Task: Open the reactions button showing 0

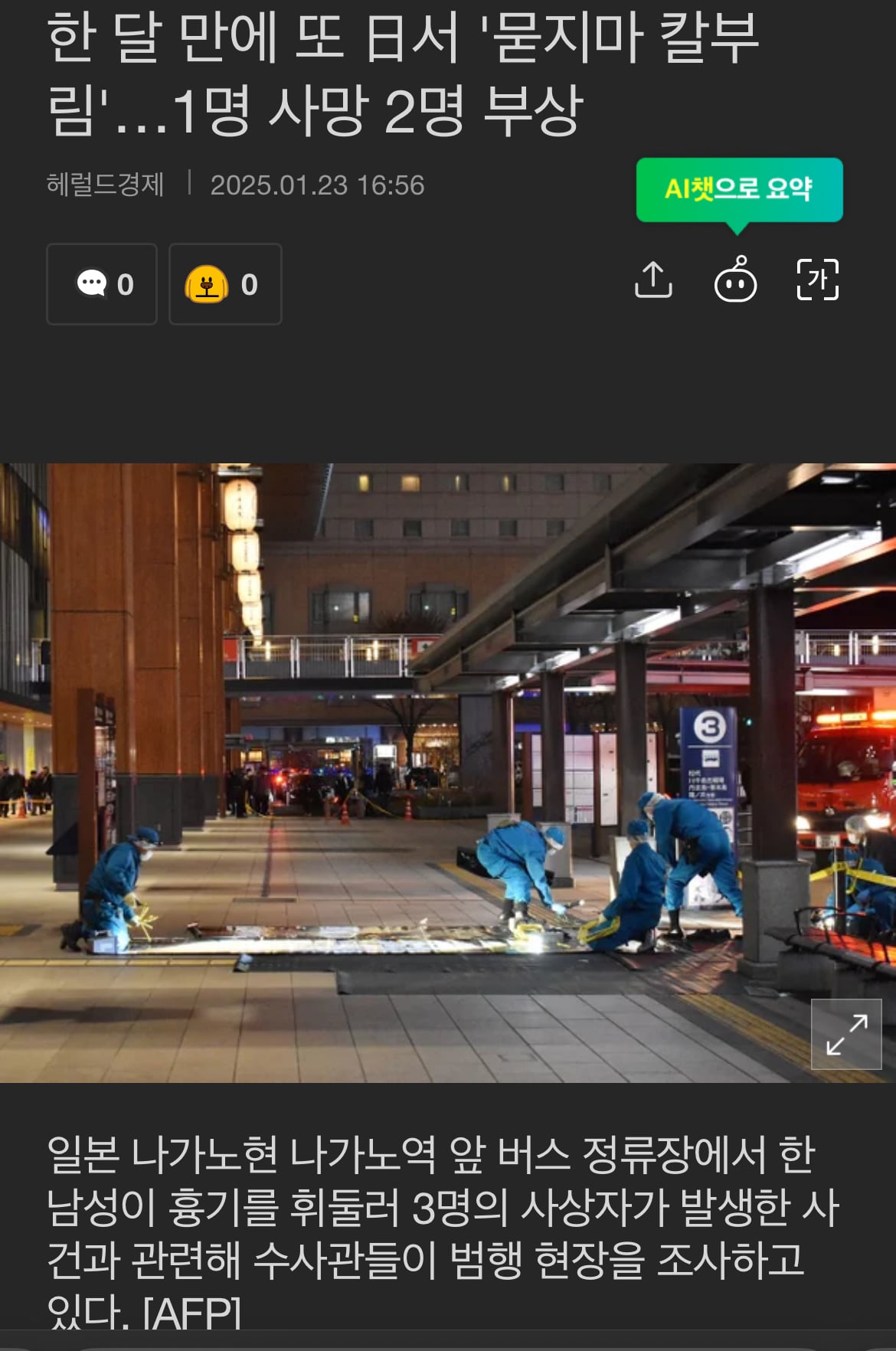Action: pos(225,284)
